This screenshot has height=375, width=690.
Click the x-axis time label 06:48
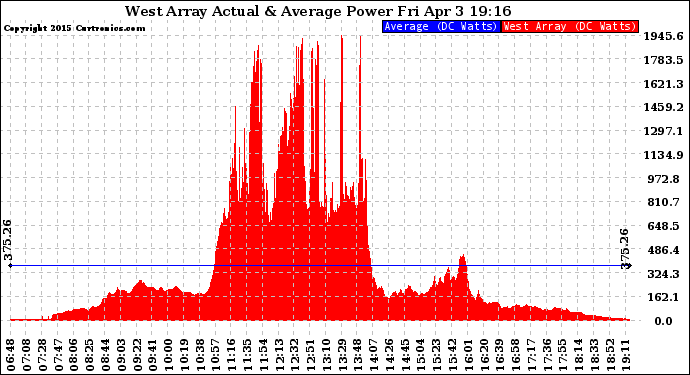point(11,355)
